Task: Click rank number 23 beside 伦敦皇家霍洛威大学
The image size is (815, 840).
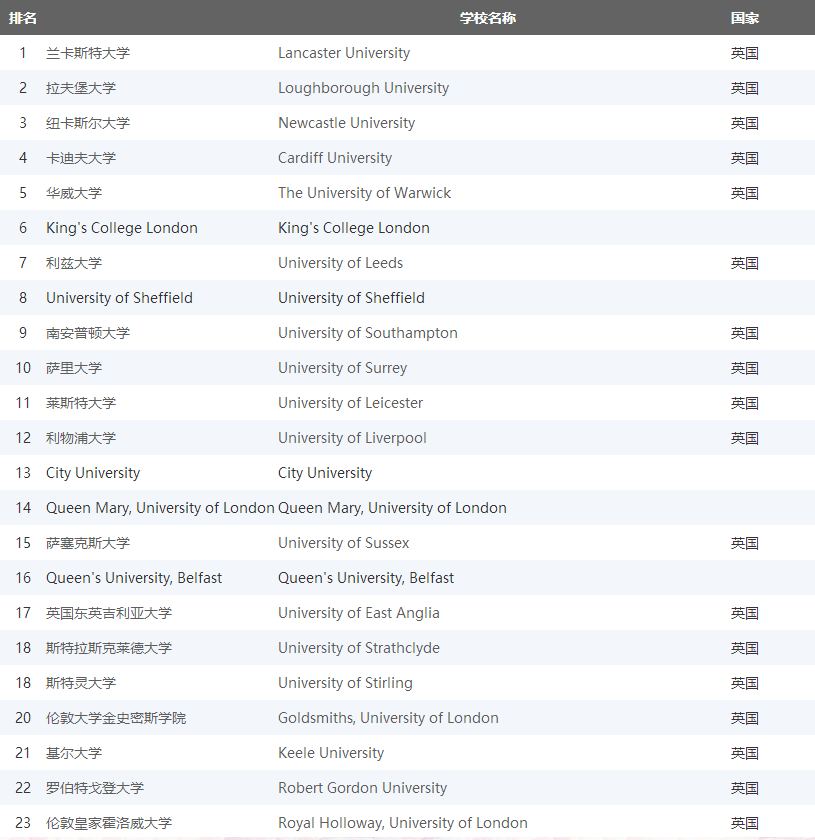Action: tap(23, 823)
